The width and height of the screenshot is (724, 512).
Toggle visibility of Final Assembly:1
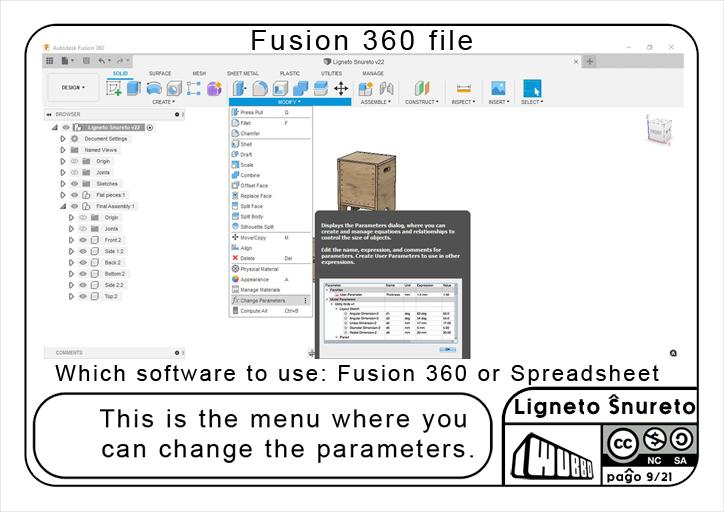tap(74, 206)
